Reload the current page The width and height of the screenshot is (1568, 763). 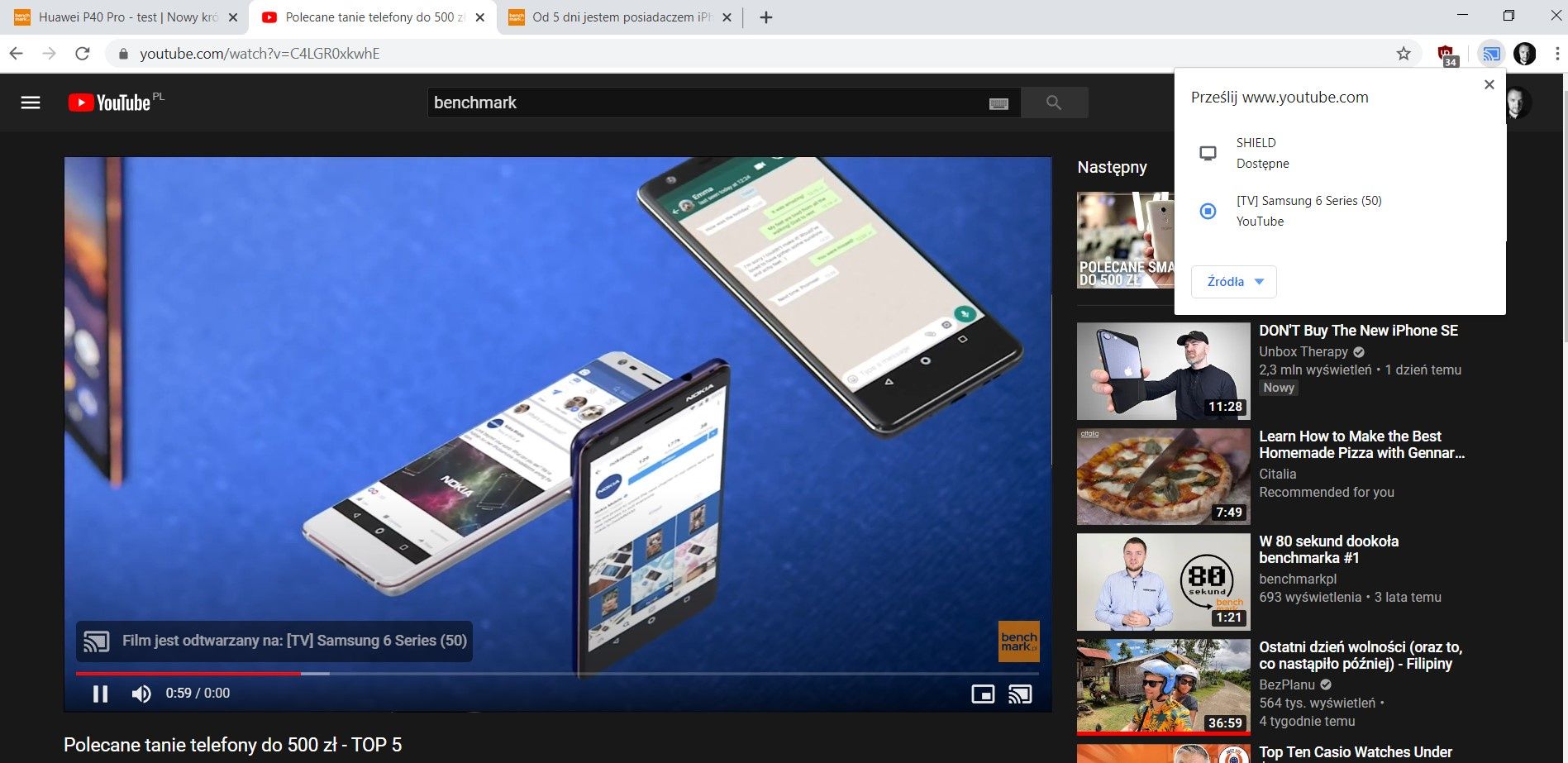[x=82, y=54]
